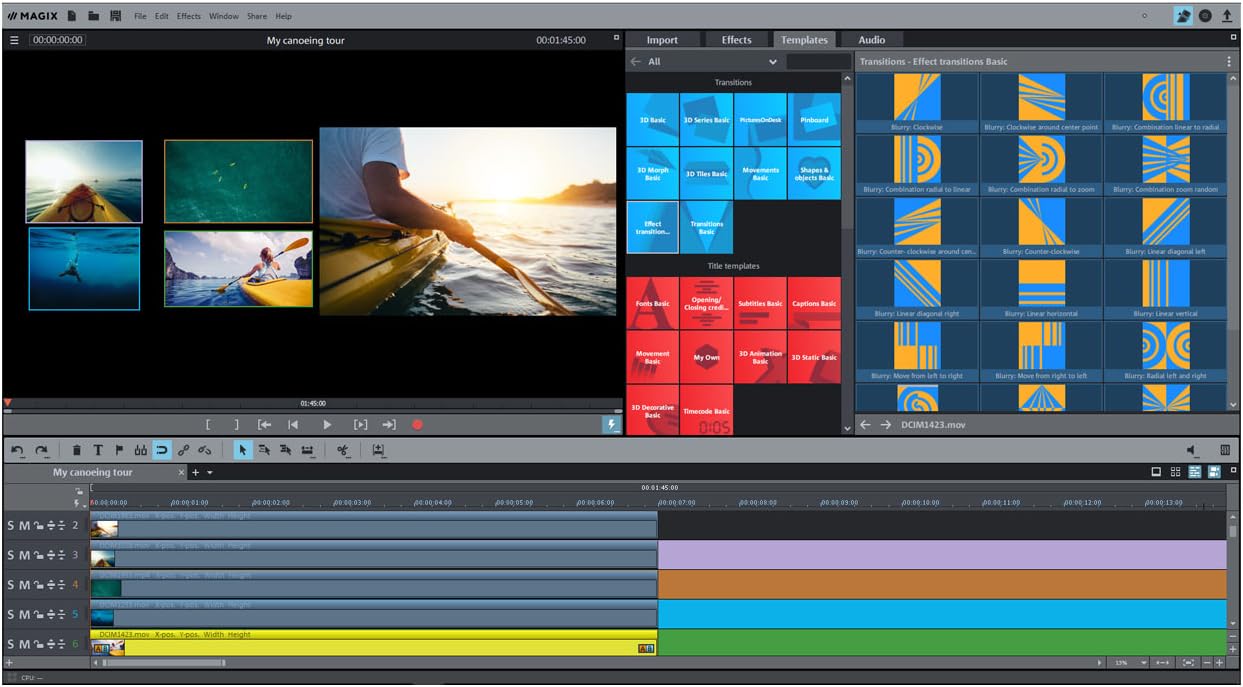Open the Effects menu in menu bar
The image size is (1243, 687).
click(x=188, y=16)
